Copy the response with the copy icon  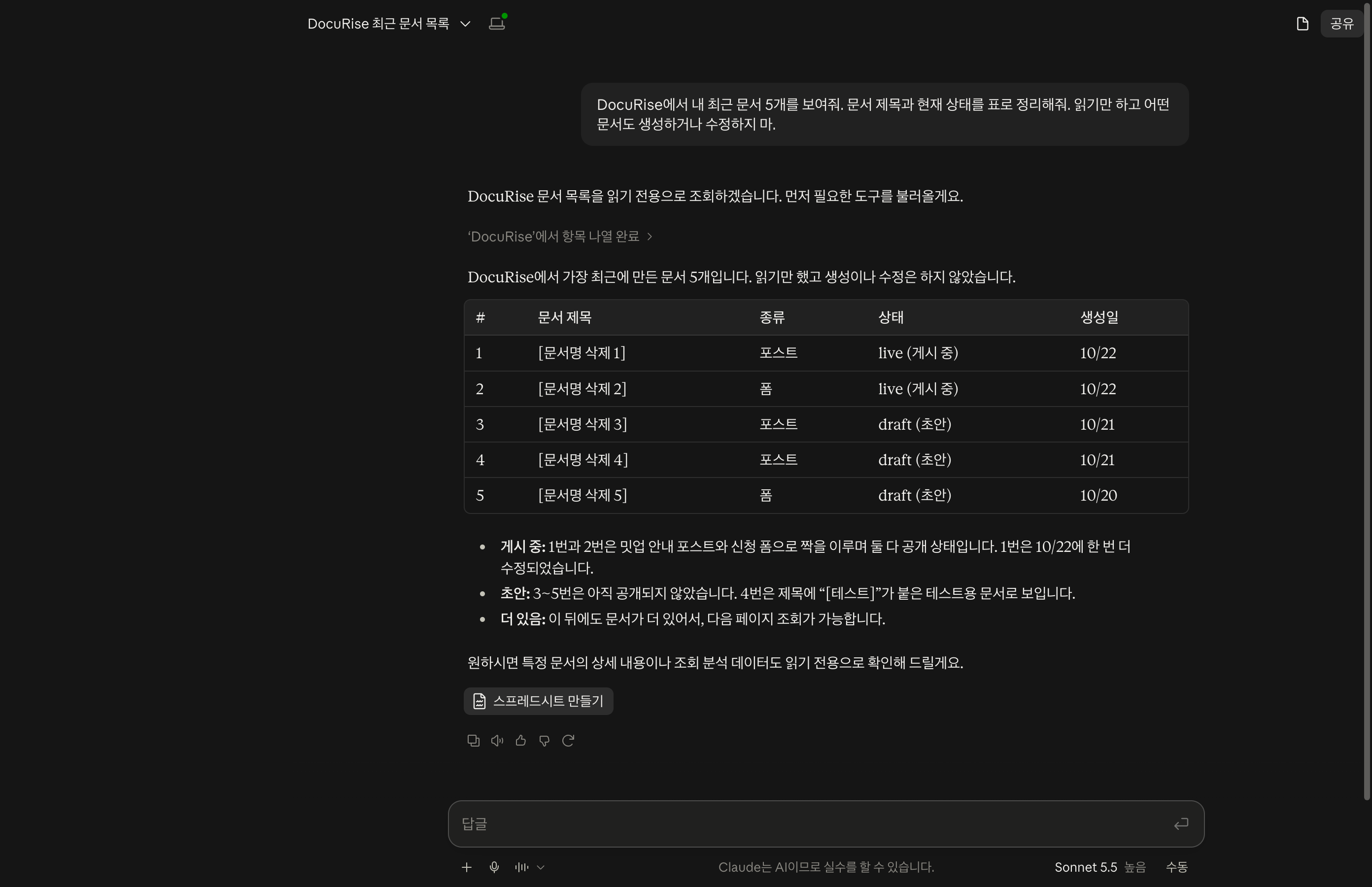474,741
